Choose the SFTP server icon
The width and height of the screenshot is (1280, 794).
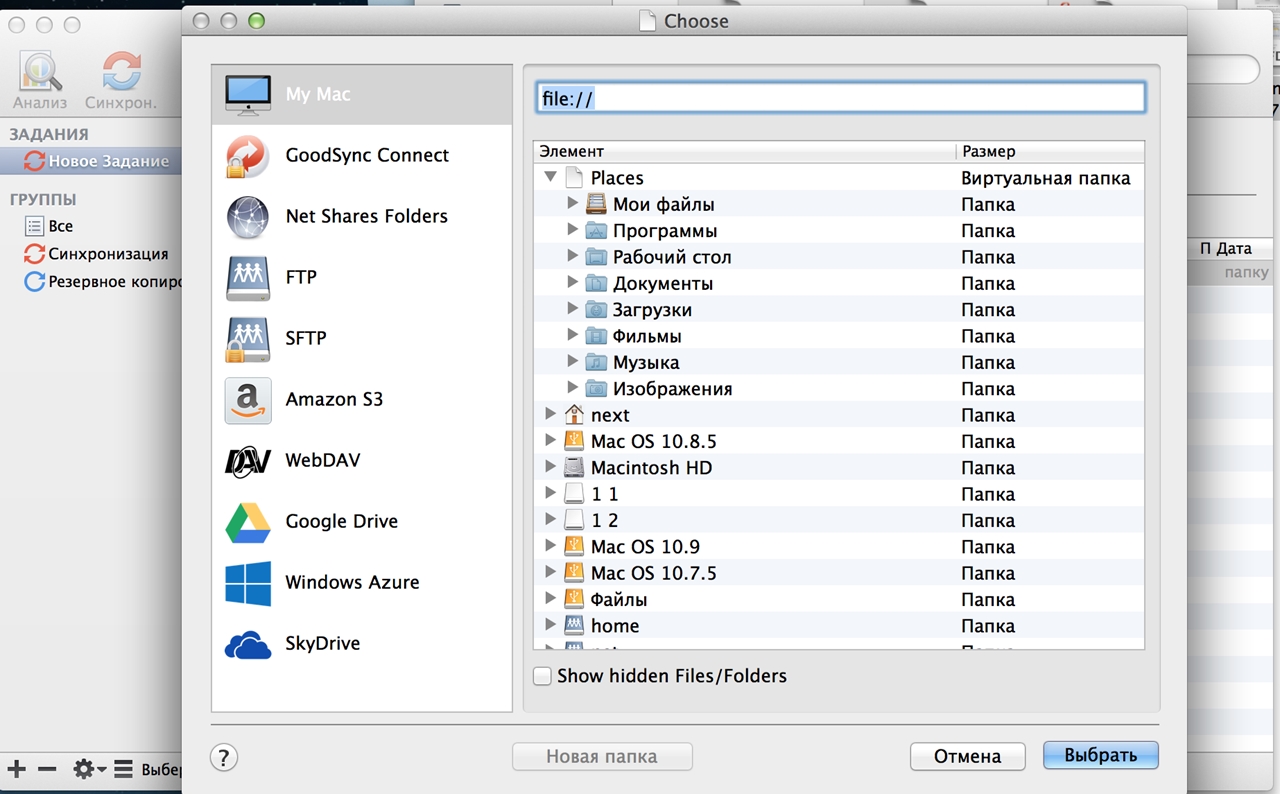point(247,339)
